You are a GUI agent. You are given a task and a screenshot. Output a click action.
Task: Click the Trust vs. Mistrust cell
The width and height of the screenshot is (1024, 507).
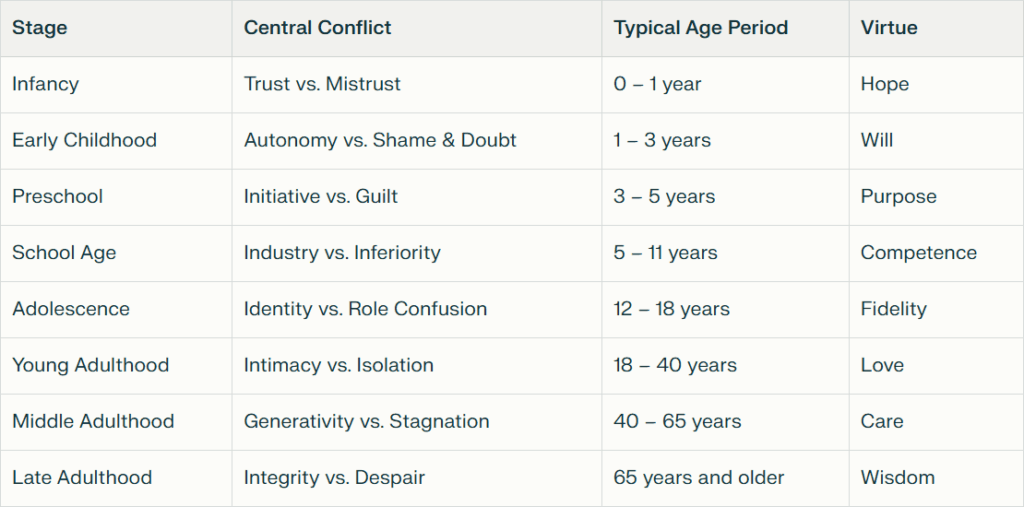point(322,84)
